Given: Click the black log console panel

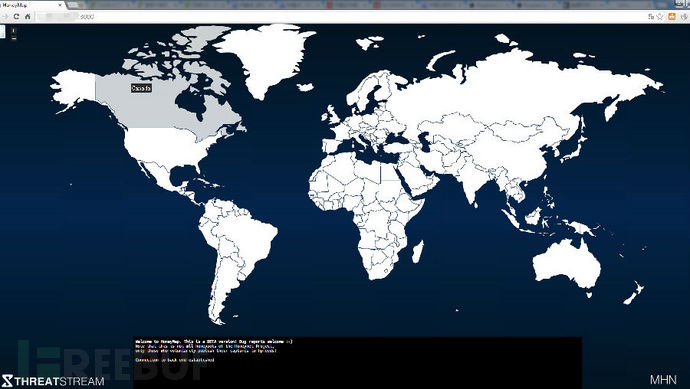Looking at the screenshot, I should 358,363.
